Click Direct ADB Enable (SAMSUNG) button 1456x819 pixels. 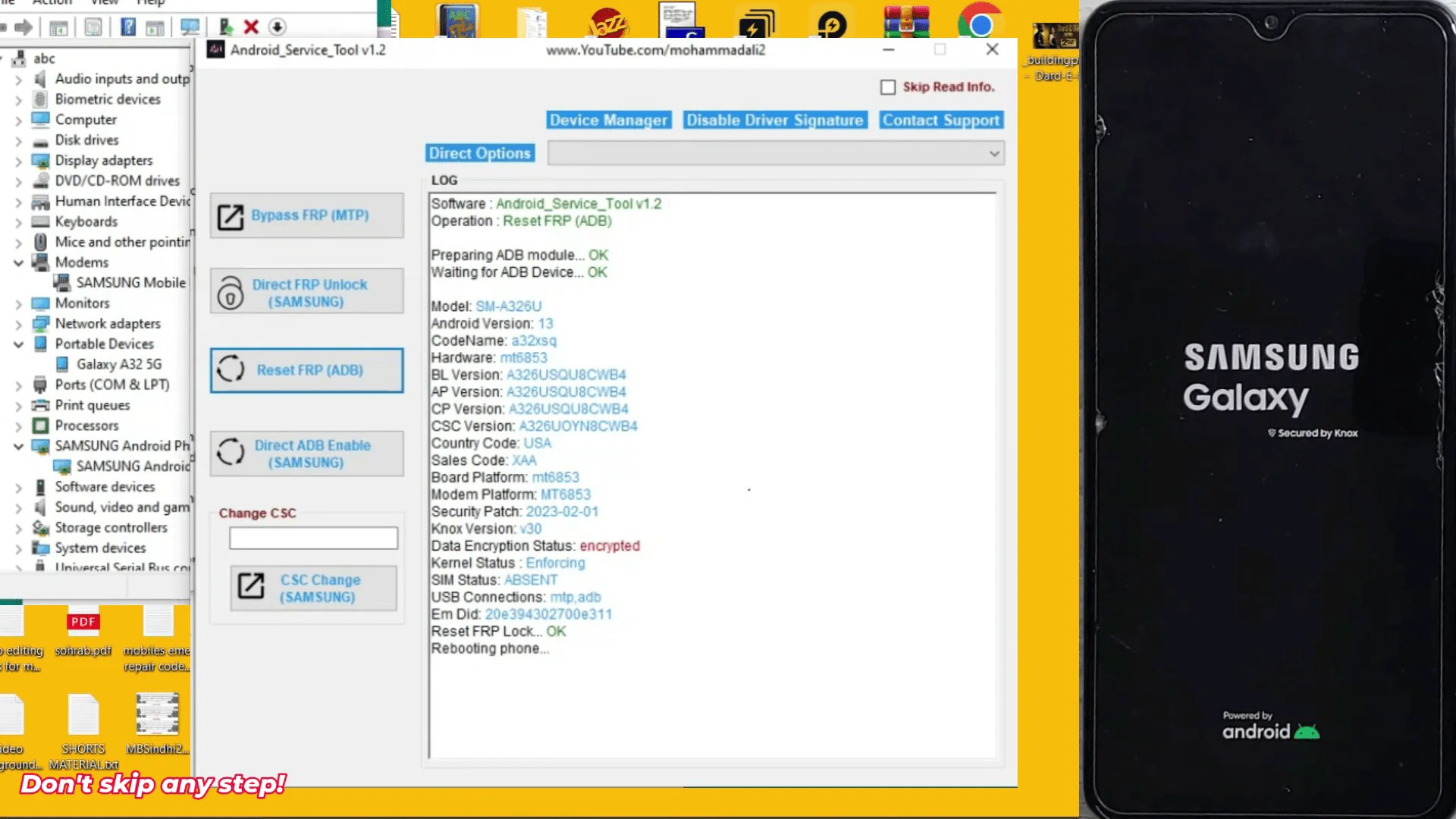(307, 453)
